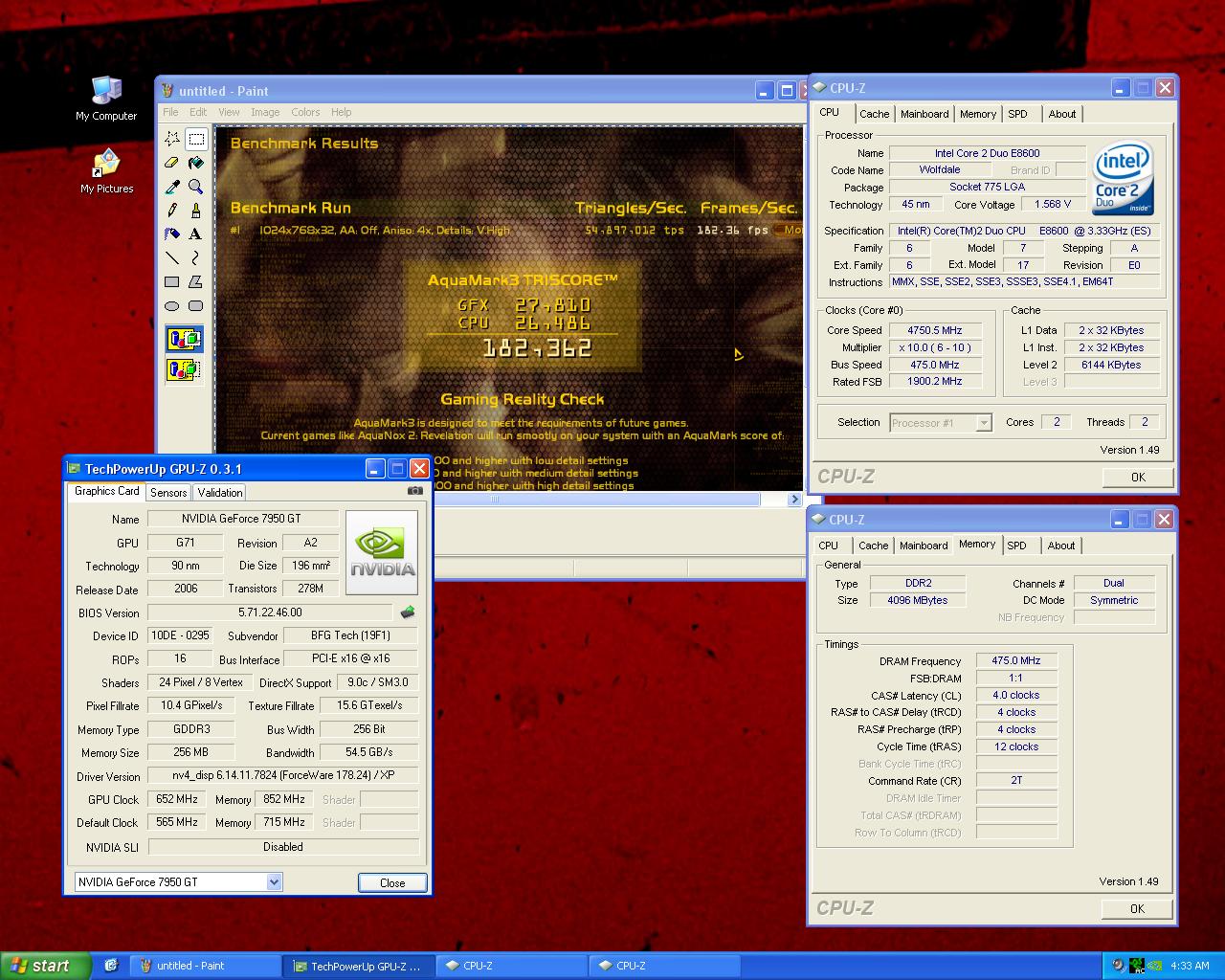Open the Colors menu in Paint

coord(305,112)
